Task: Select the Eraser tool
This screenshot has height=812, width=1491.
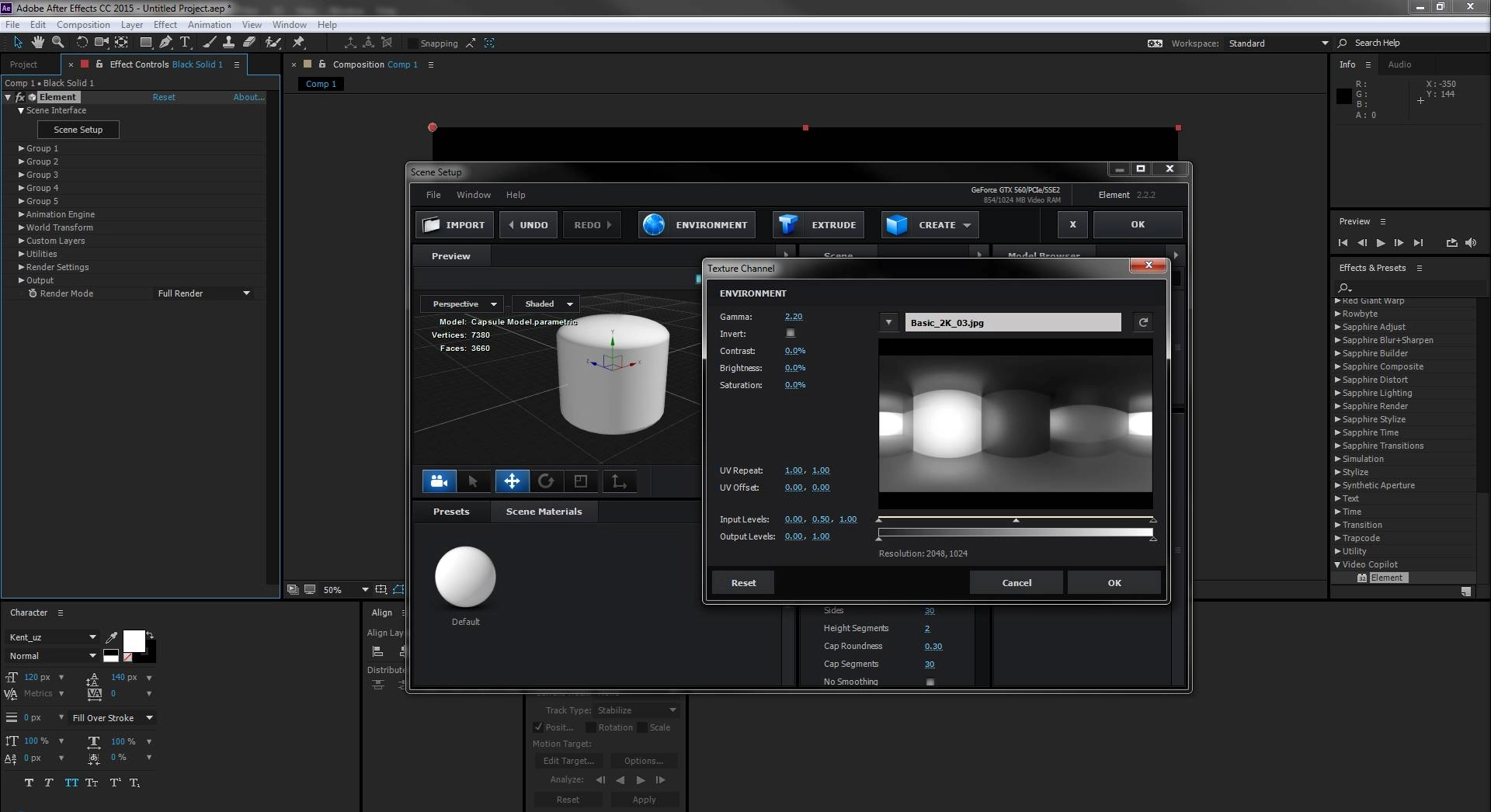Action: 248,42
